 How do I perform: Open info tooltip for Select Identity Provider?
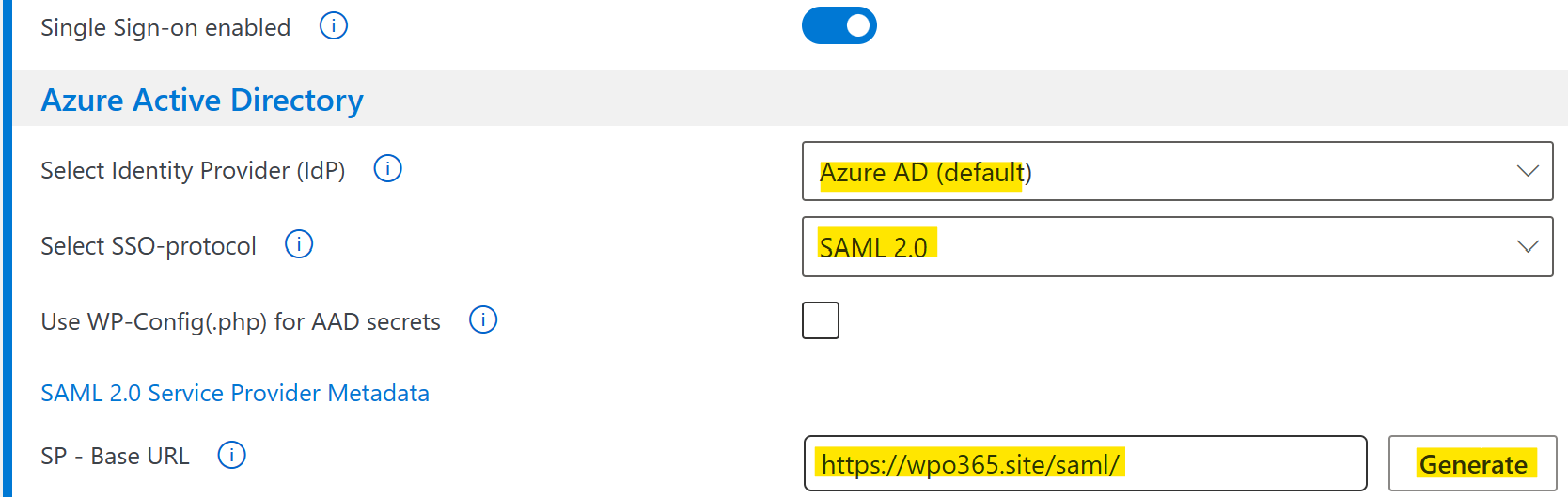pos(388,169)
